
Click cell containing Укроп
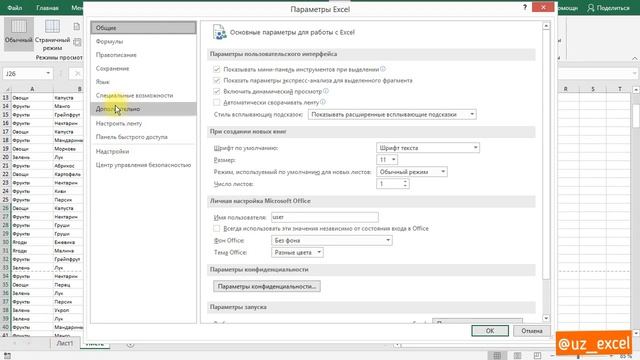coord(68,310)
